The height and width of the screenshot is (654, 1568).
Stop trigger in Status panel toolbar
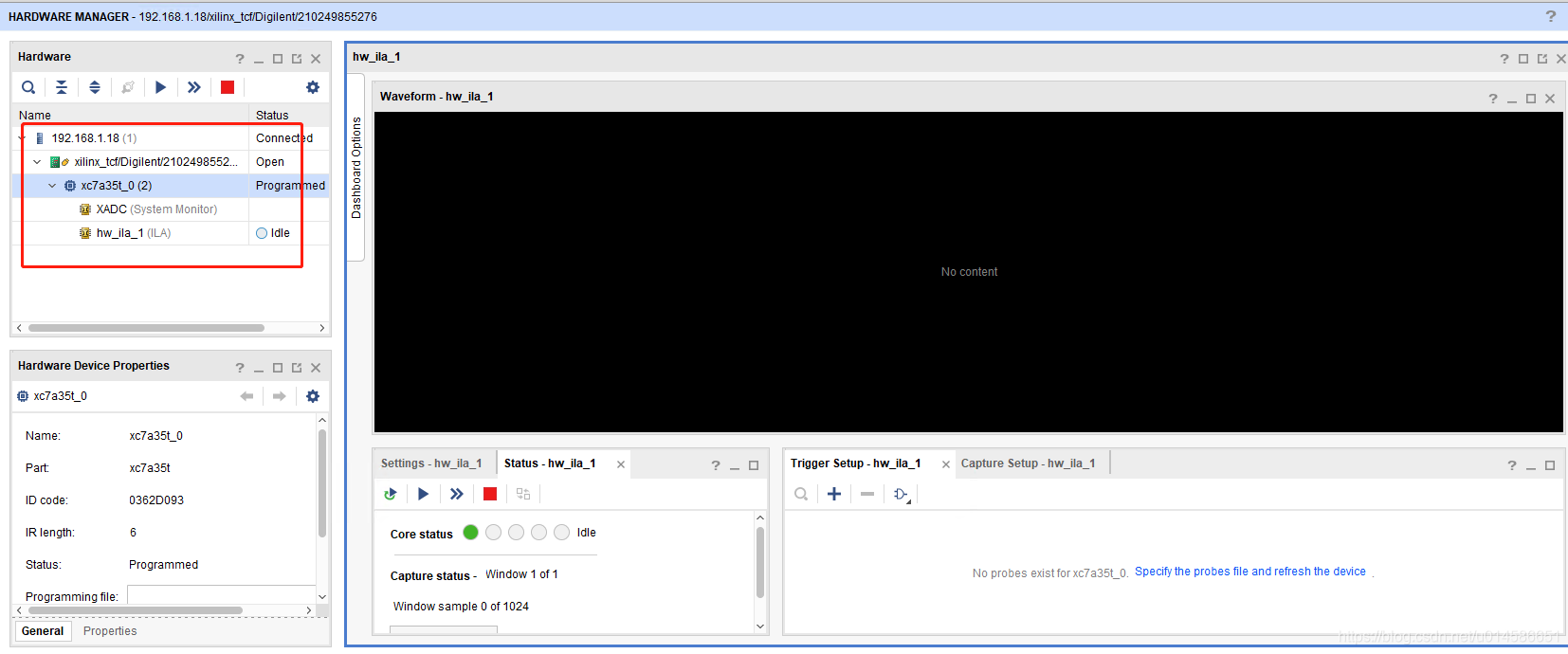point(490,494)
